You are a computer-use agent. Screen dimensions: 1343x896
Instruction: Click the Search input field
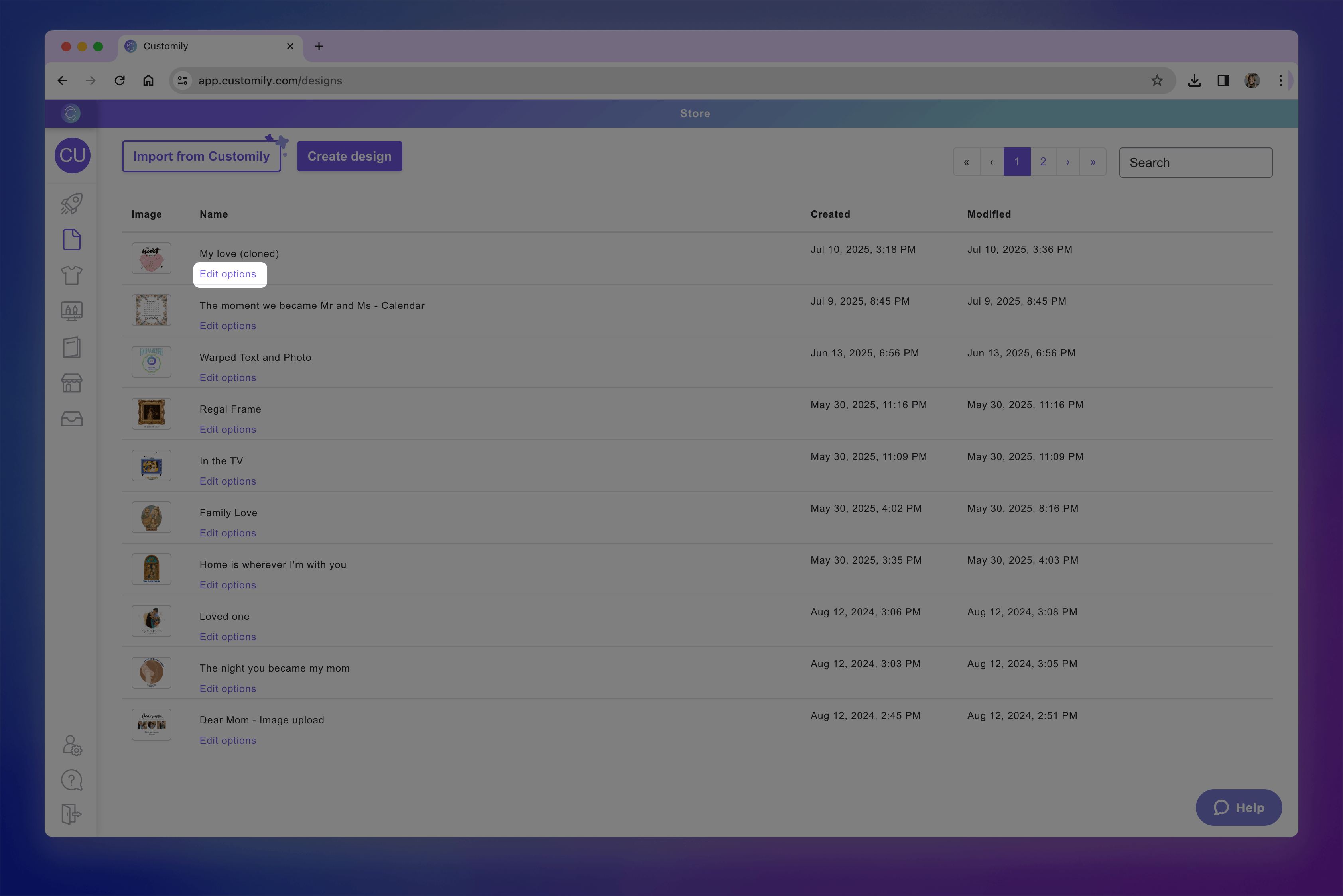point(1195,163)
